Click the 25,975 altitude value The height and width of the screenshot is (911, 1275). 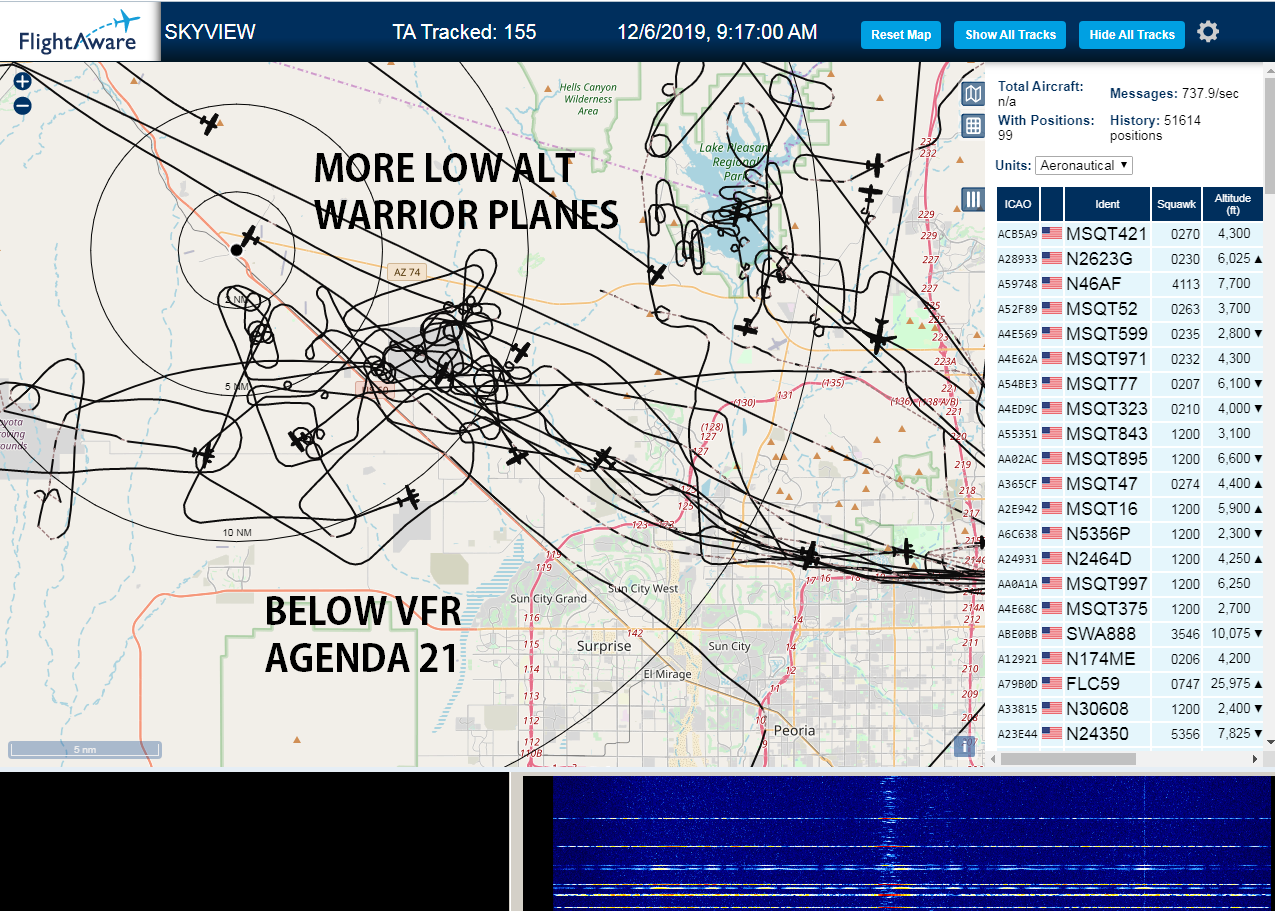(x=1228, y=684)
